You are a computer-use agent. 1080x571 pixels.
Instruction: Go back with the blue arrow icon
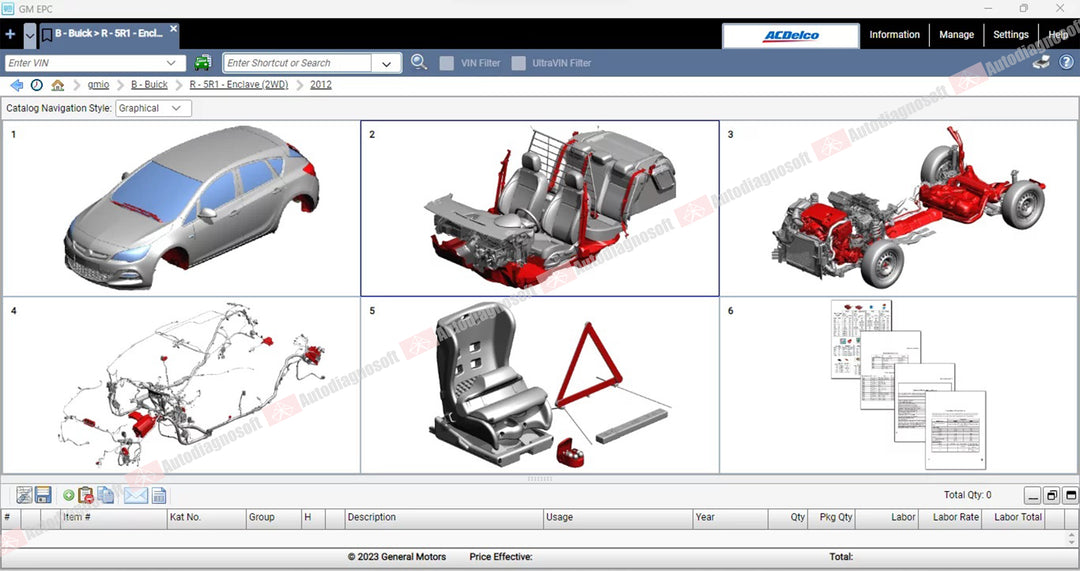[17, 85]
